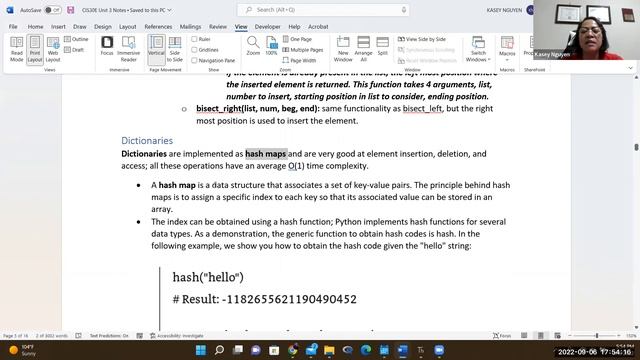The width and height of the screenshot is (640, 360).
Task: Switch to the Design tab
Action: click(102, 27)
